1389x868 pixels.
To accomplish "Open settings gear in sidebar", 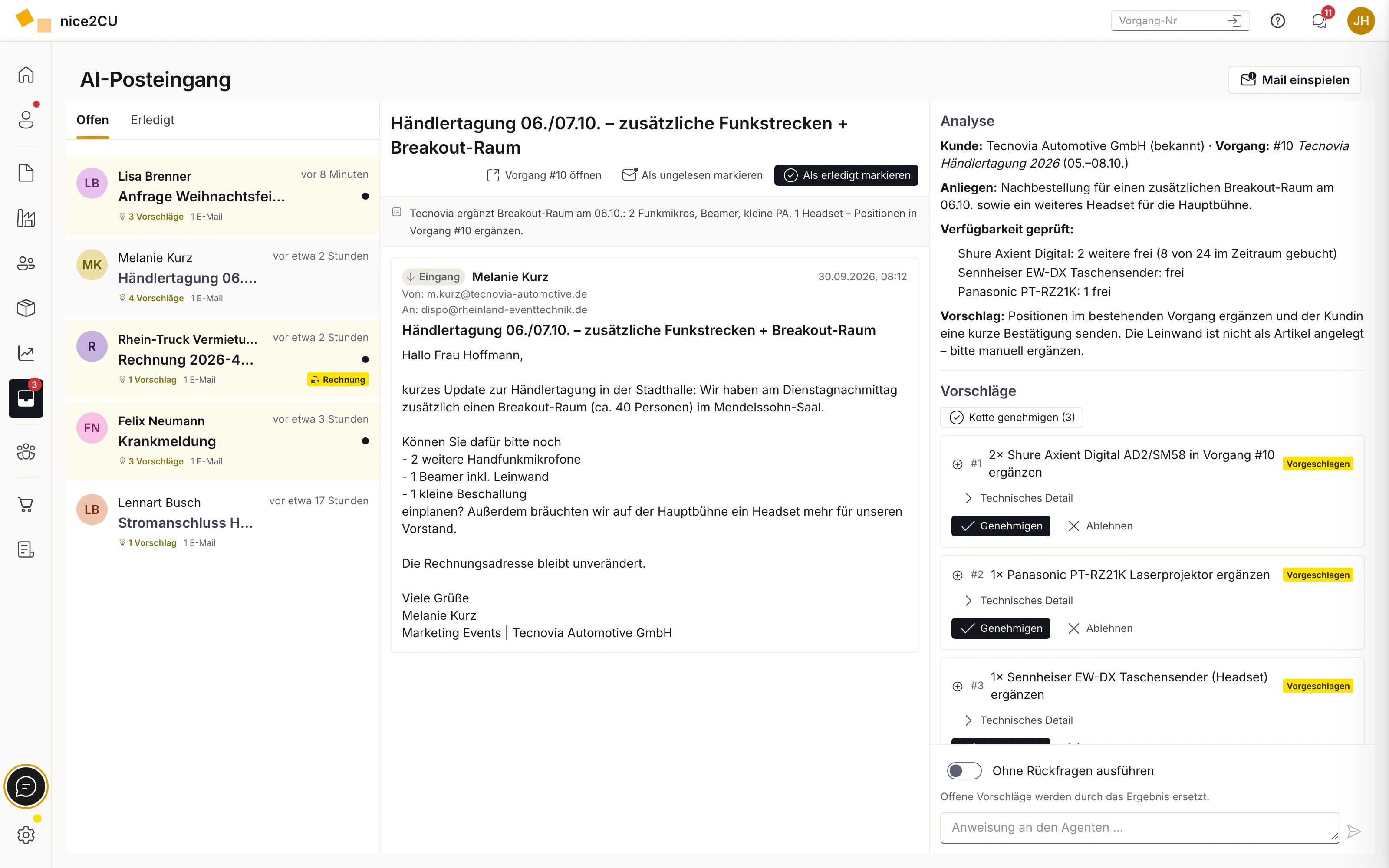I will click(26, 835).
